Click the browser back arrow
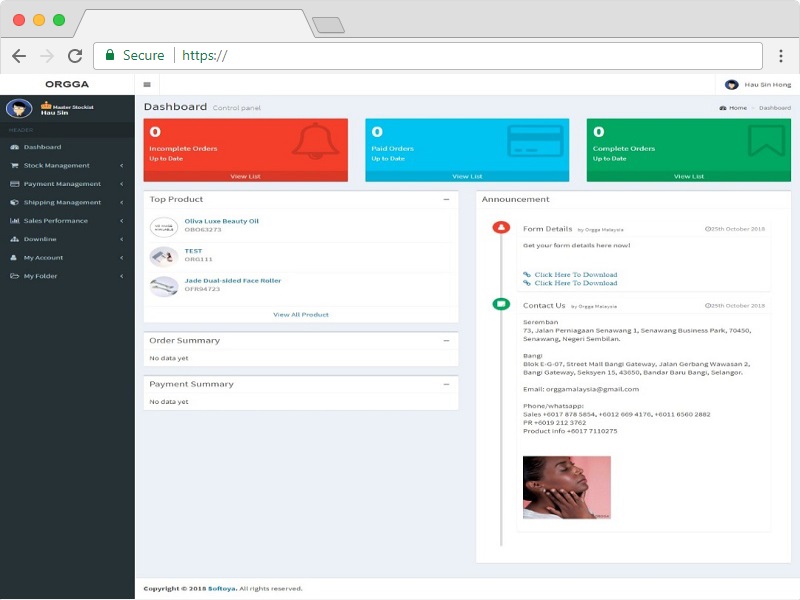The width and height of the screenshot is (800, 600). click(x=19, y=56)
